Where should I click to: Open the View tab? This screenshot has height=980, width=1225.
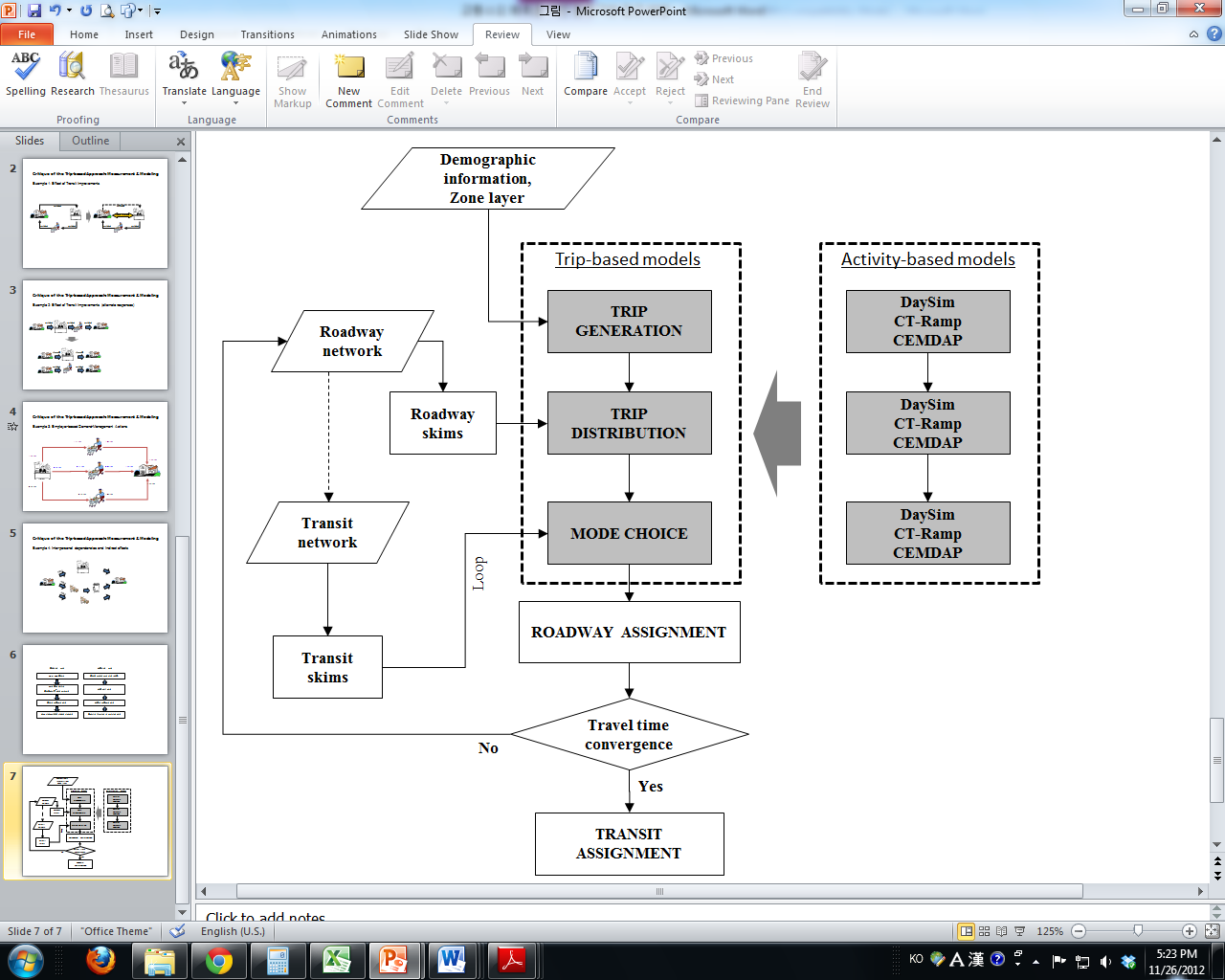558,34
